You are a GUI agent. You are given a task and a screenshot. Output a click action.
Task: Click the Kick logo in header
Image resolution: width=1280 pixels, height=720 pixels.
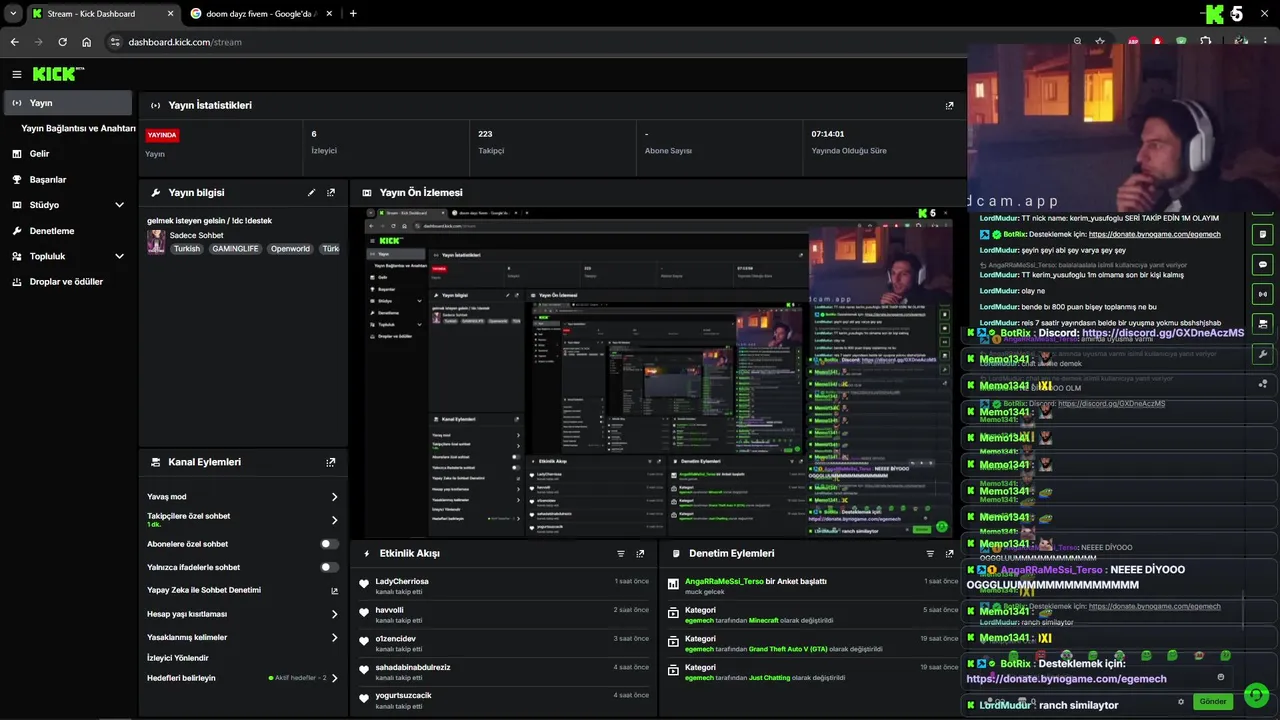[58, 74]
